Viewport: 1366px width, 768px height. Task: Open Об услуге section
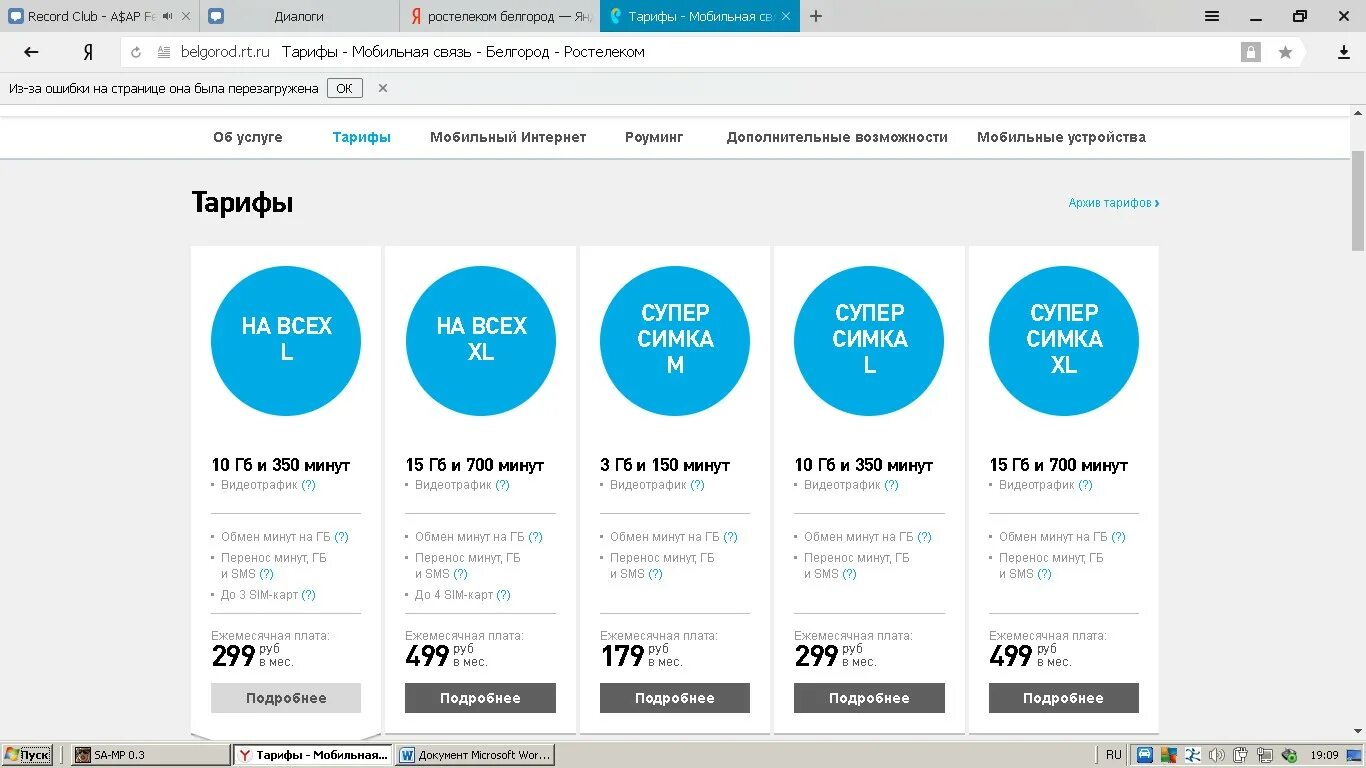pyautogui.click(x=248, y=137)
